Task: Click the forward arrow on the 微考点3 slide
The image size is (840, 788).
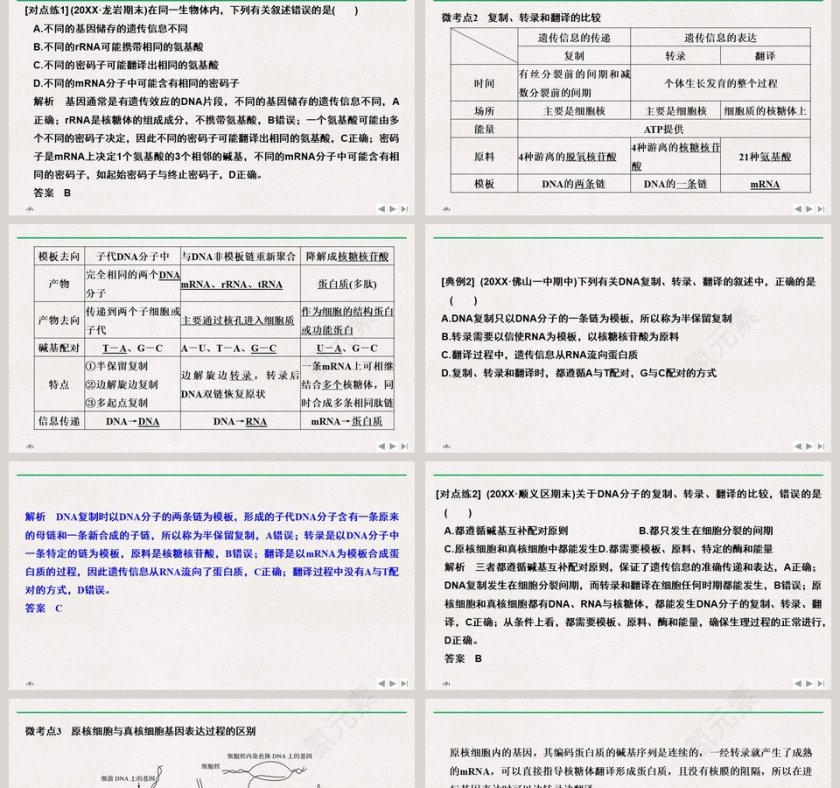Action: [392, 786]
